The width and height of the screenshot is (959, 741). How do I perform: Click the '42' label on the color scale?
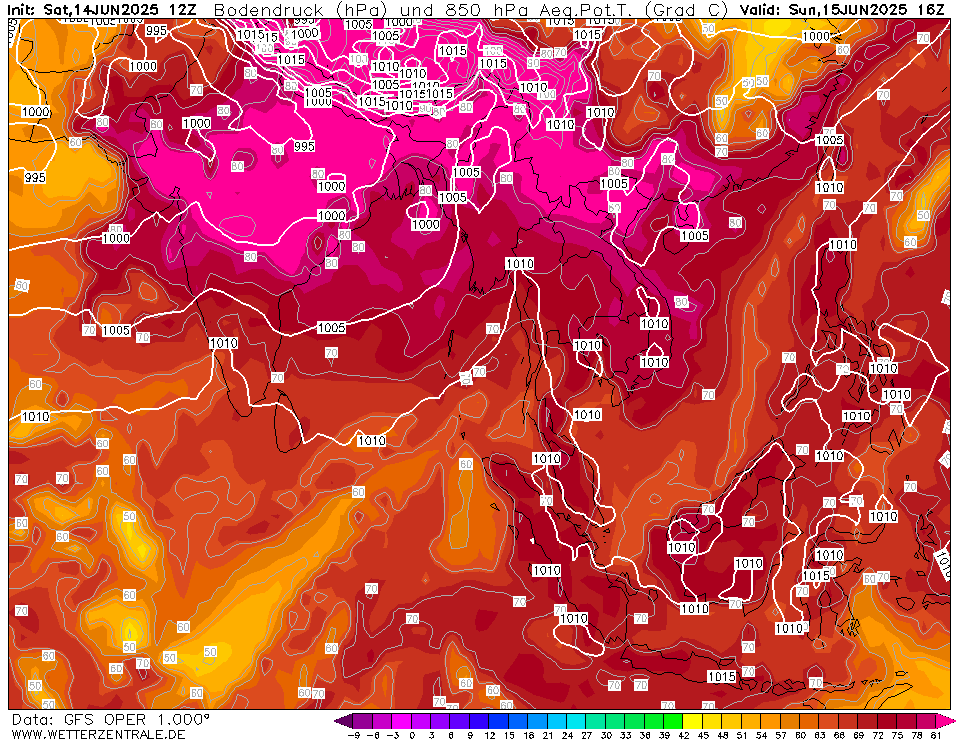(684, 735)
